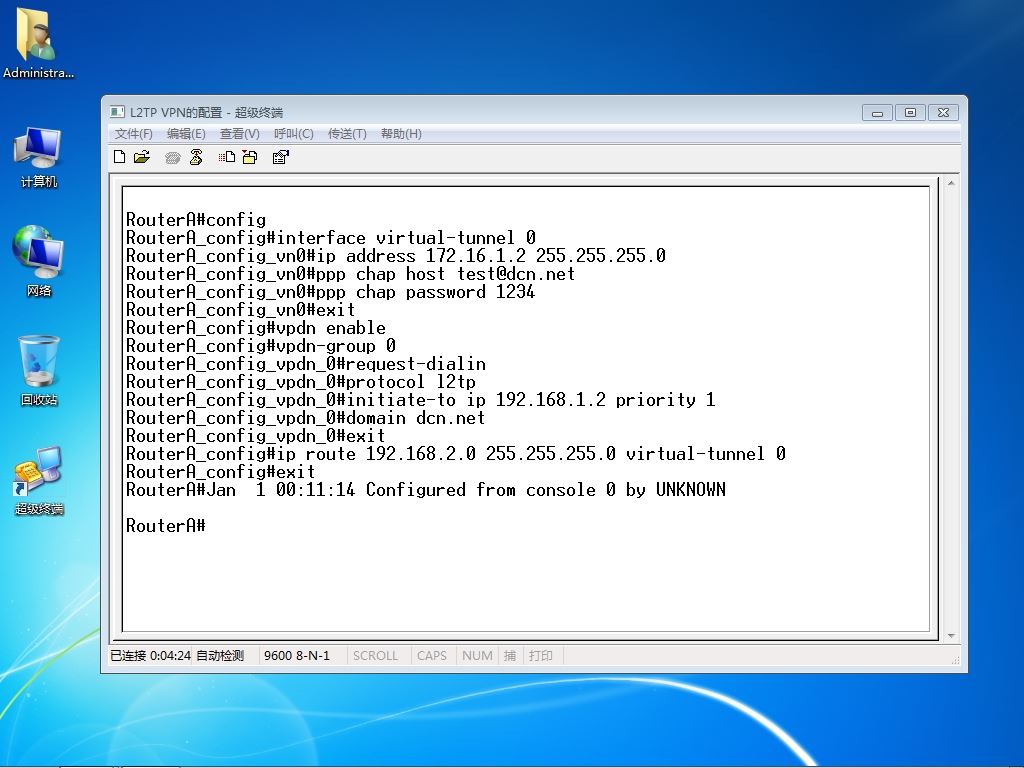Click the 'ppp chap host test@dcn.net' line

pyautogui.click(x=351, y=274)
